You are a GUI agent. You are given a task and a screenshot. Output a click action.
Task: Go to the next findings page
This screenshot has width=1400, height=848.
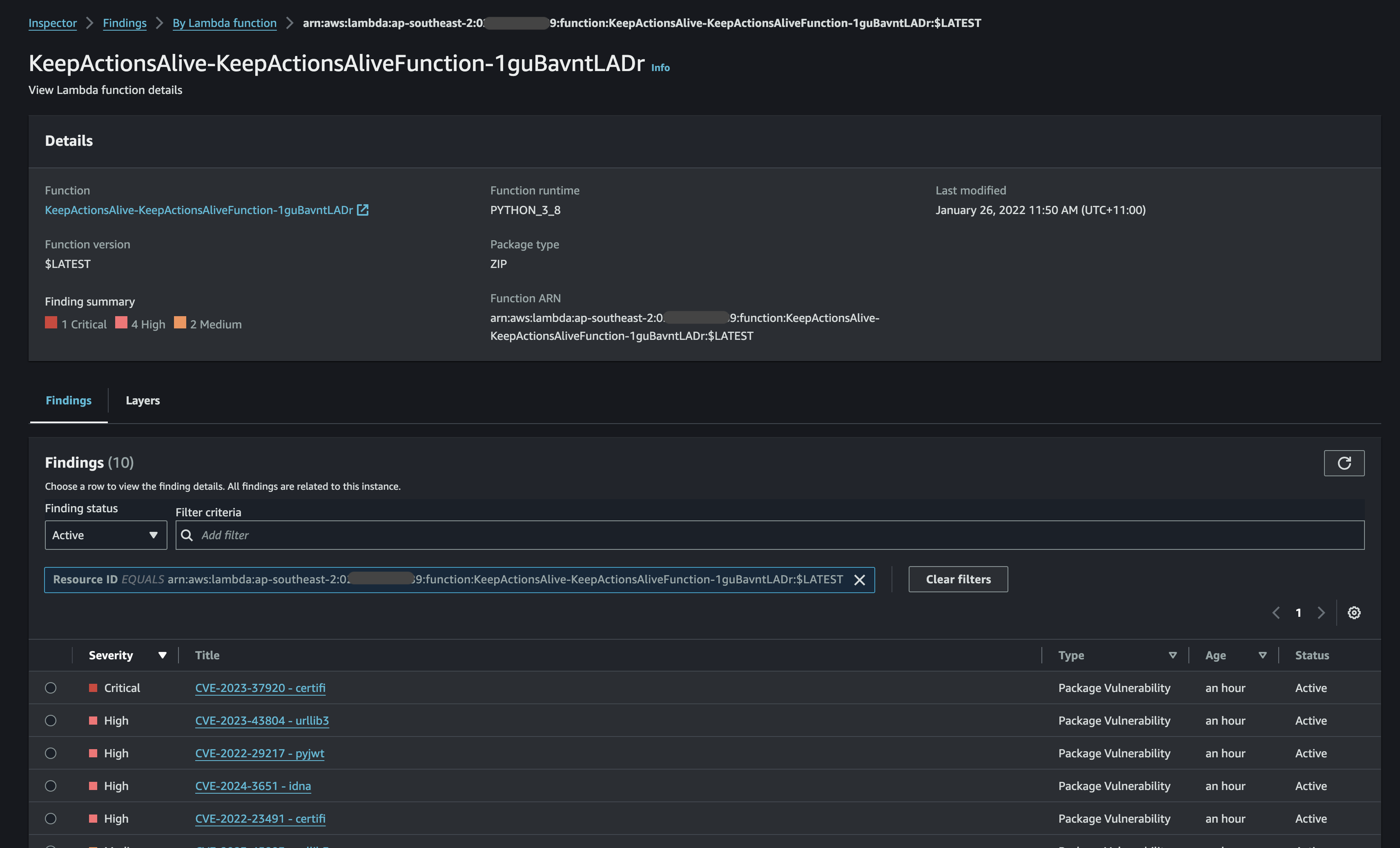click(x=1321, y=613)
